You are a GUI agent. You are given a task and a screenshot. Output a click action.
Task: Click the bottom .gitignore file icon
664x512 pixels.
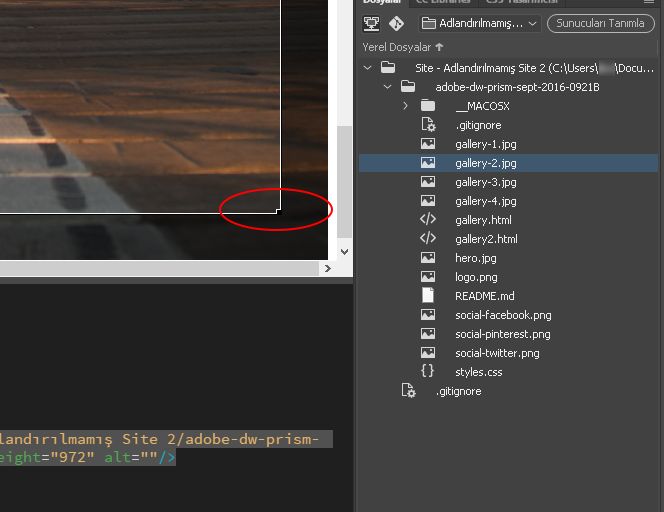pos(408,390)
